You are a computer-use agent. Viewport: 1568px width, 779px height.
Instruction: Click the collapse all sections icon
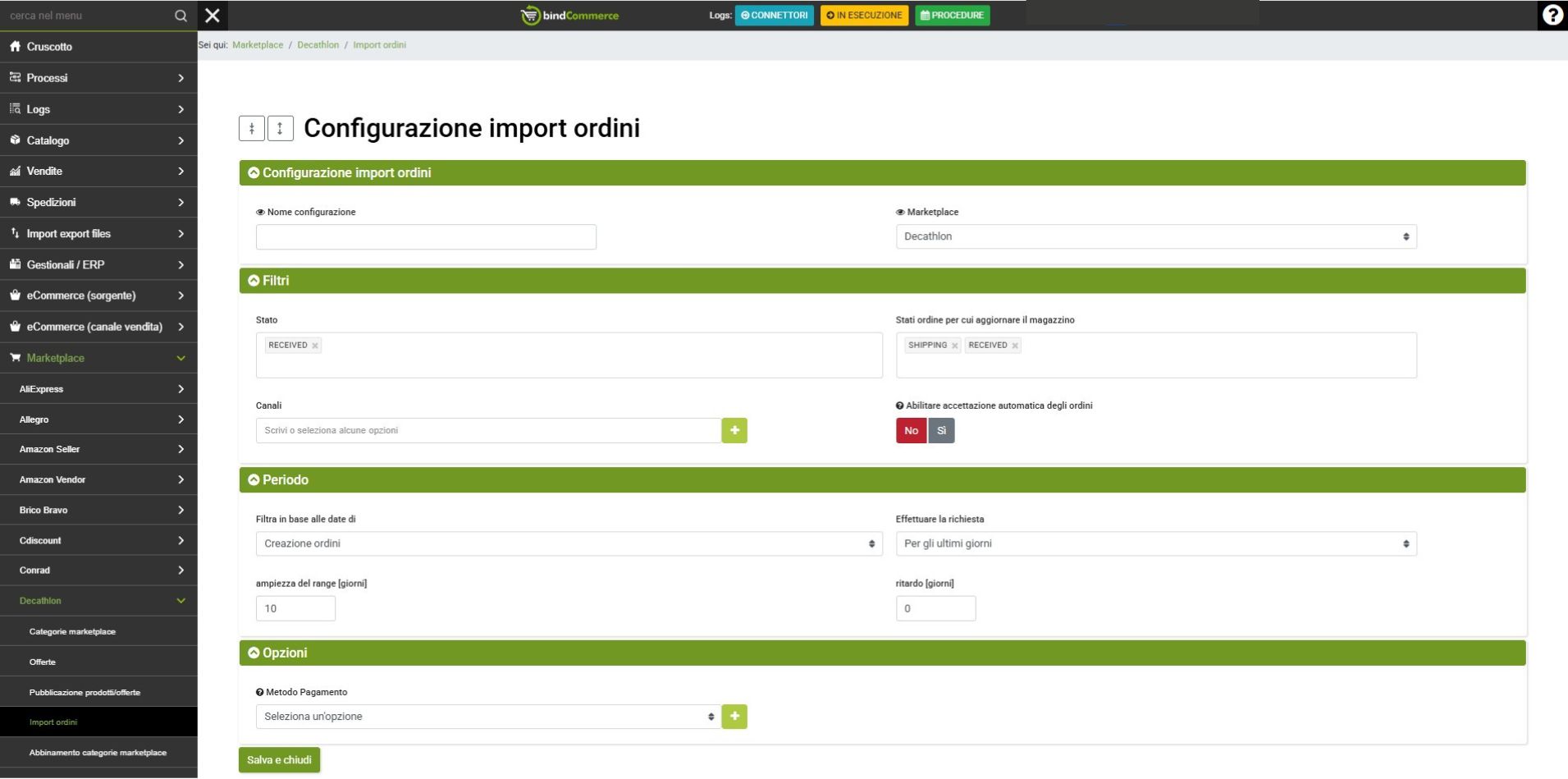pos(252,128)
